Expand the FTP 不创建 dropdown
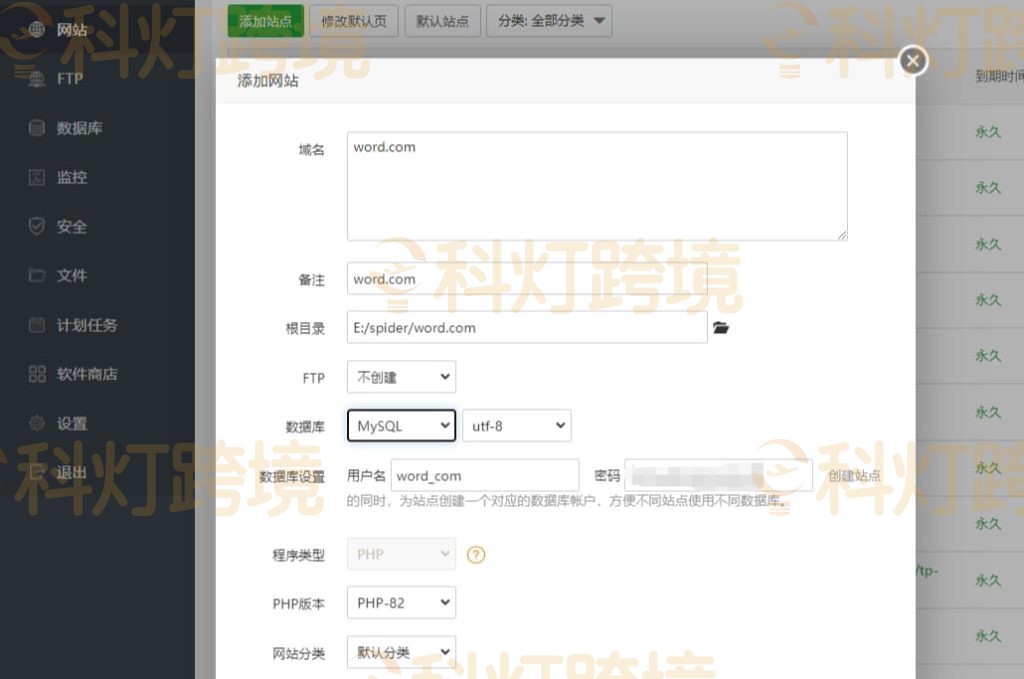Image resolution: width=1024 pixels, height=679 pixels. click(x=402, y=377)
